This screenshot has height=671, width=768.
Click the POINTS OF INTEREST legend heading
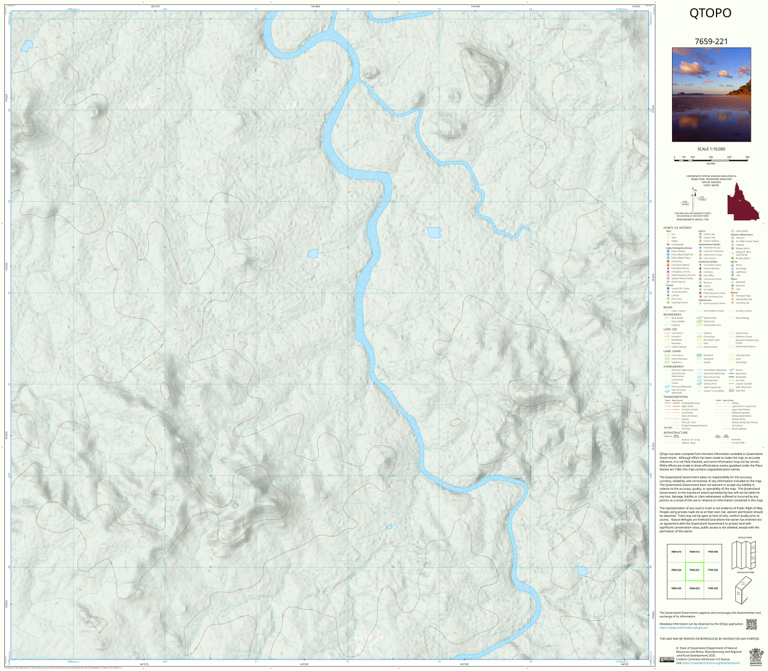pyautogui.click(x=677, y=228)
